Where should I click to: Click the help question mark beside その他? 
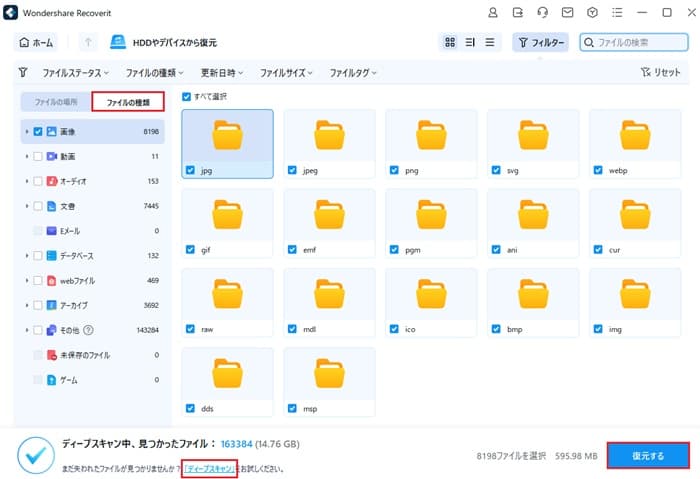[x=88, y=330]
